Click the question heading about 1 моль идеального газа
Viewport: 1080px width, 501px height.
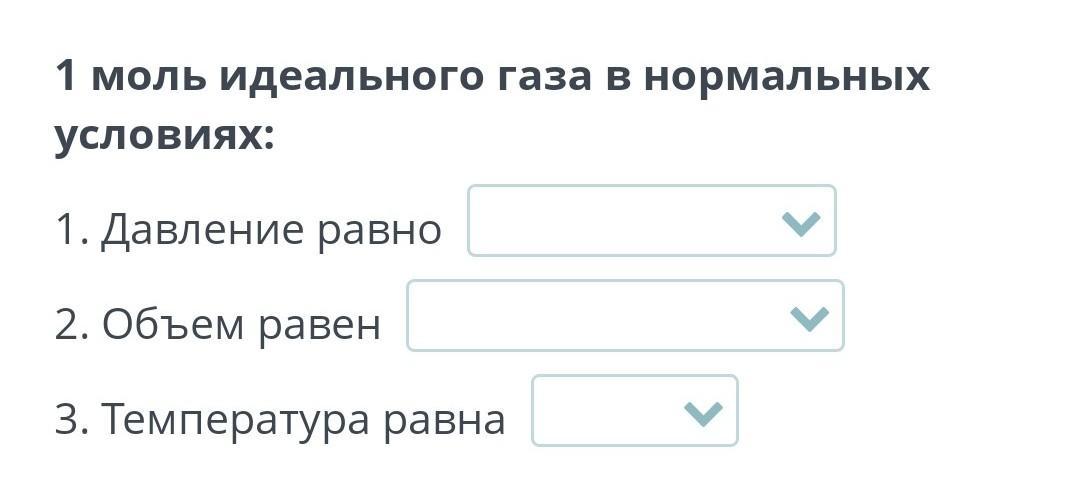pos(492,105)
